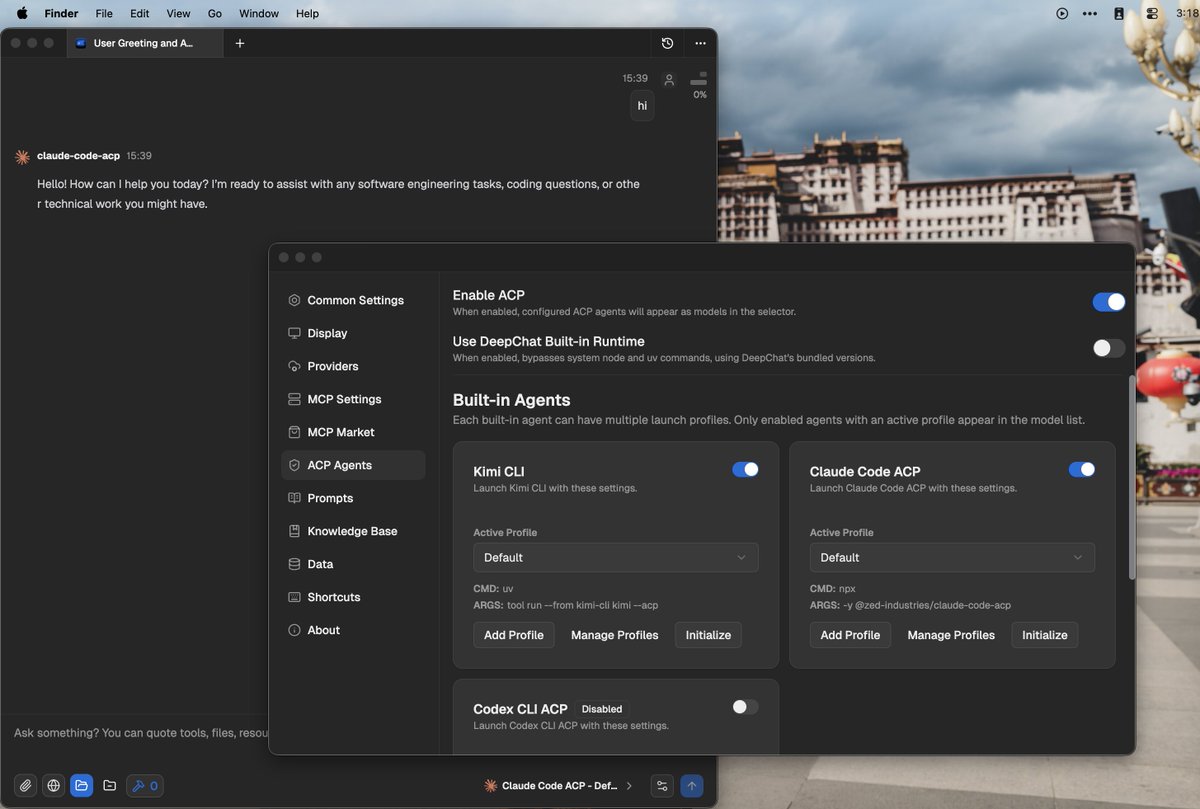Screen dimensions: 1200x809
Task: Click the Providers cloud icon in sidebar
Action: pos(294,366)
